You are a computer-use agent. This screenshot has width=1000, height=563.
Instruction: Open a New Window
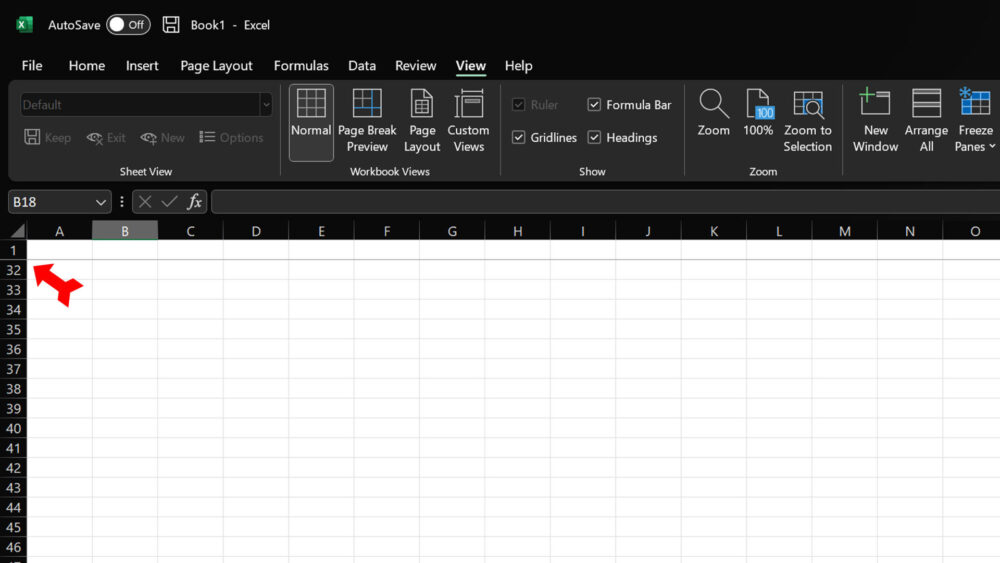click(x=875, y=104)
